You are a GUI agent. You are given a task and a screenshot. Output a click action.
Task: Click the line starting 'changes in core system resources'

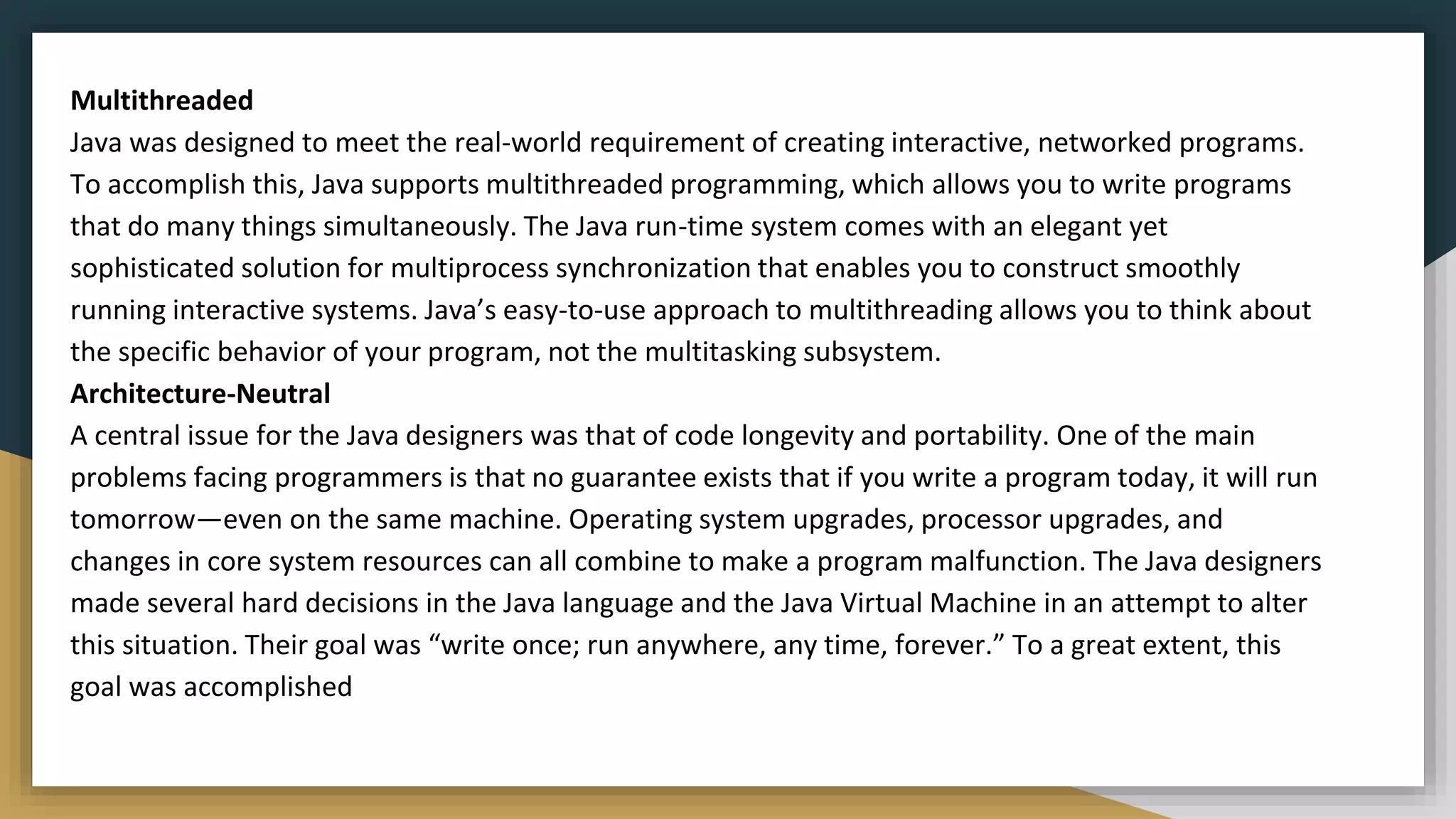click(x=696, y=562)
